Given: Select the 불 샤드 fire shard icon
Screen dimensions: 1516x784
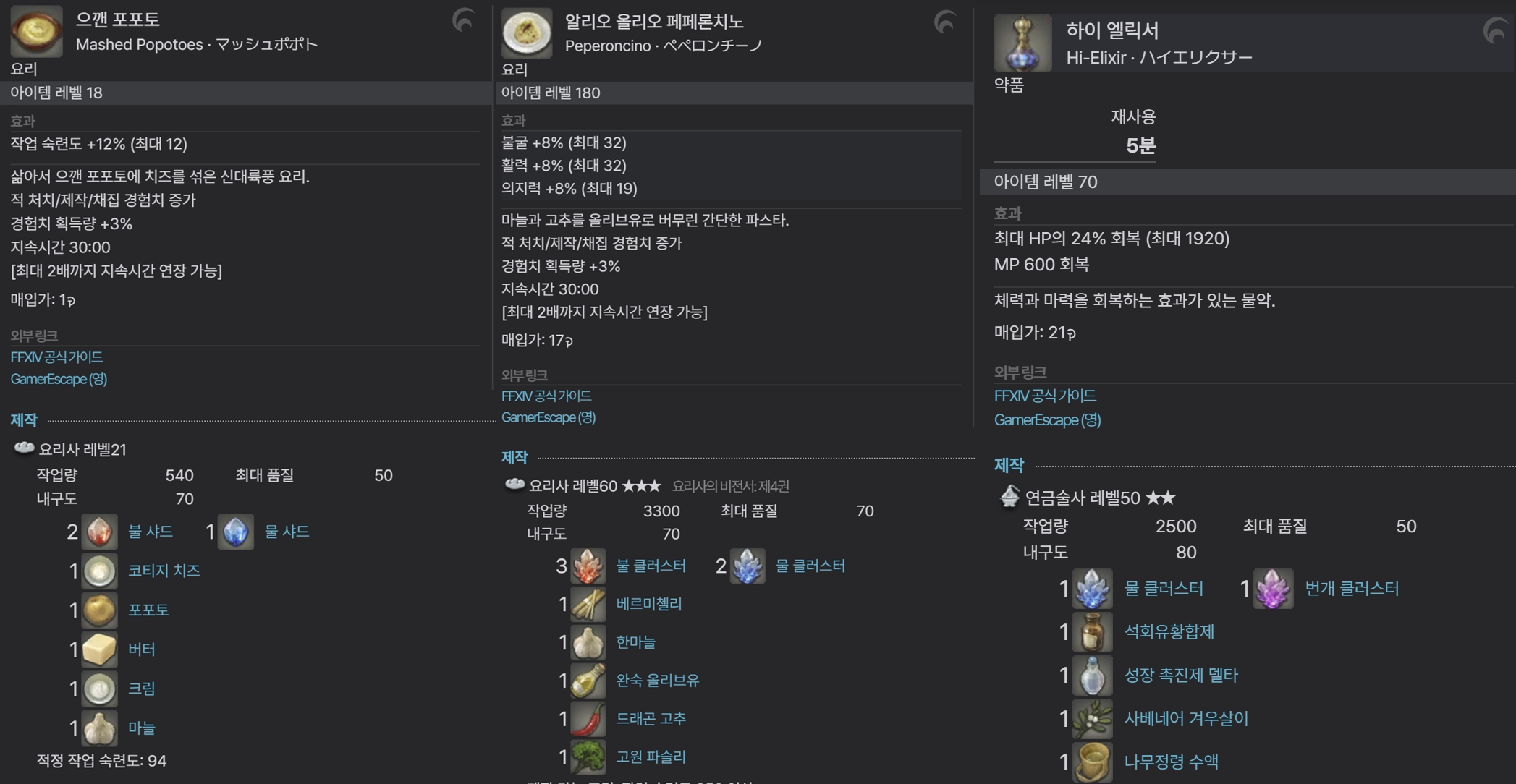Looking at the screenshot, I should pos(99,532).
